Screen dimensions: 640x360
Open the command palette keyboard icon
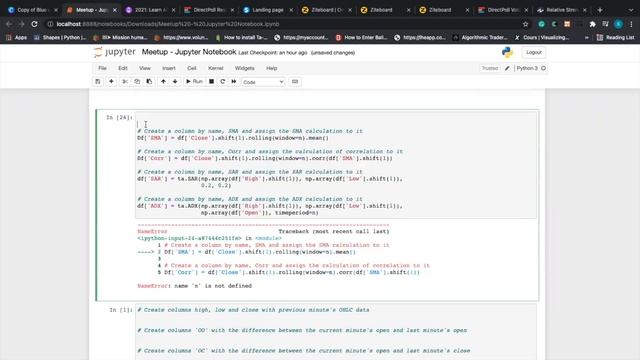(295, 82)
